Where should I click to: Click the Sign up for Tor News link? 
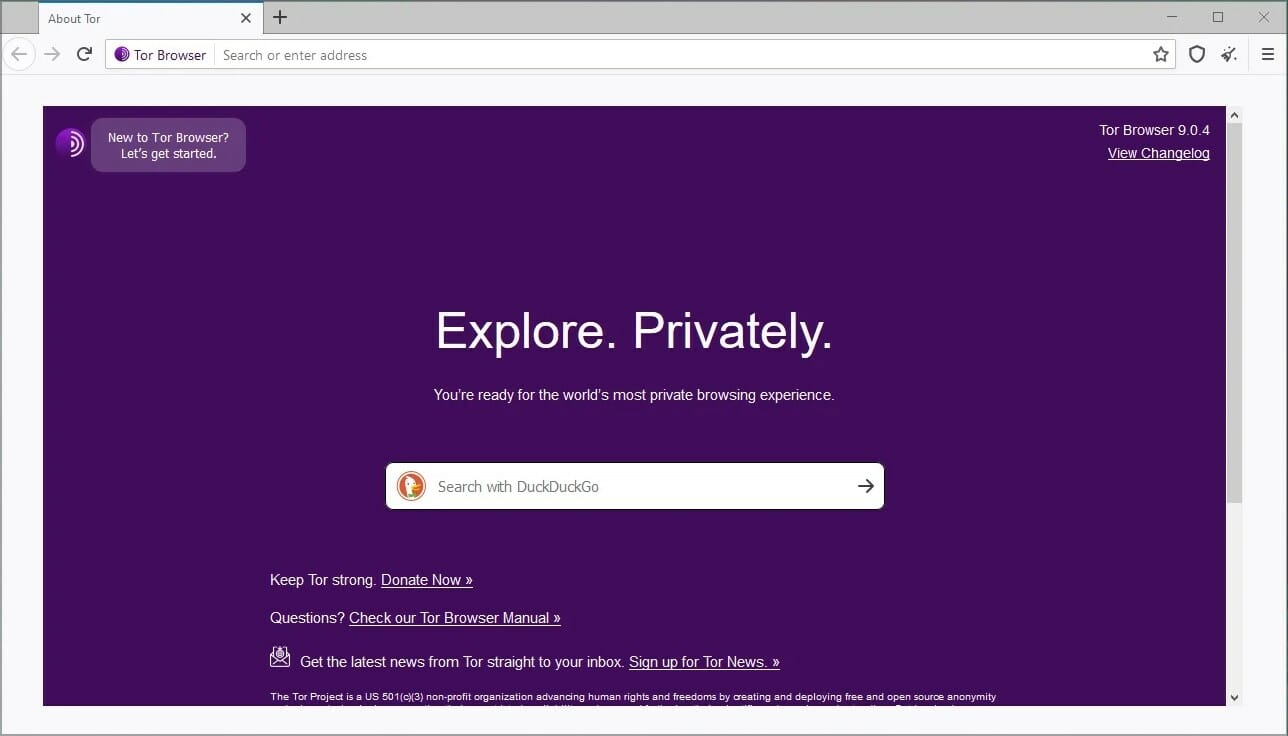click(704, 662)
